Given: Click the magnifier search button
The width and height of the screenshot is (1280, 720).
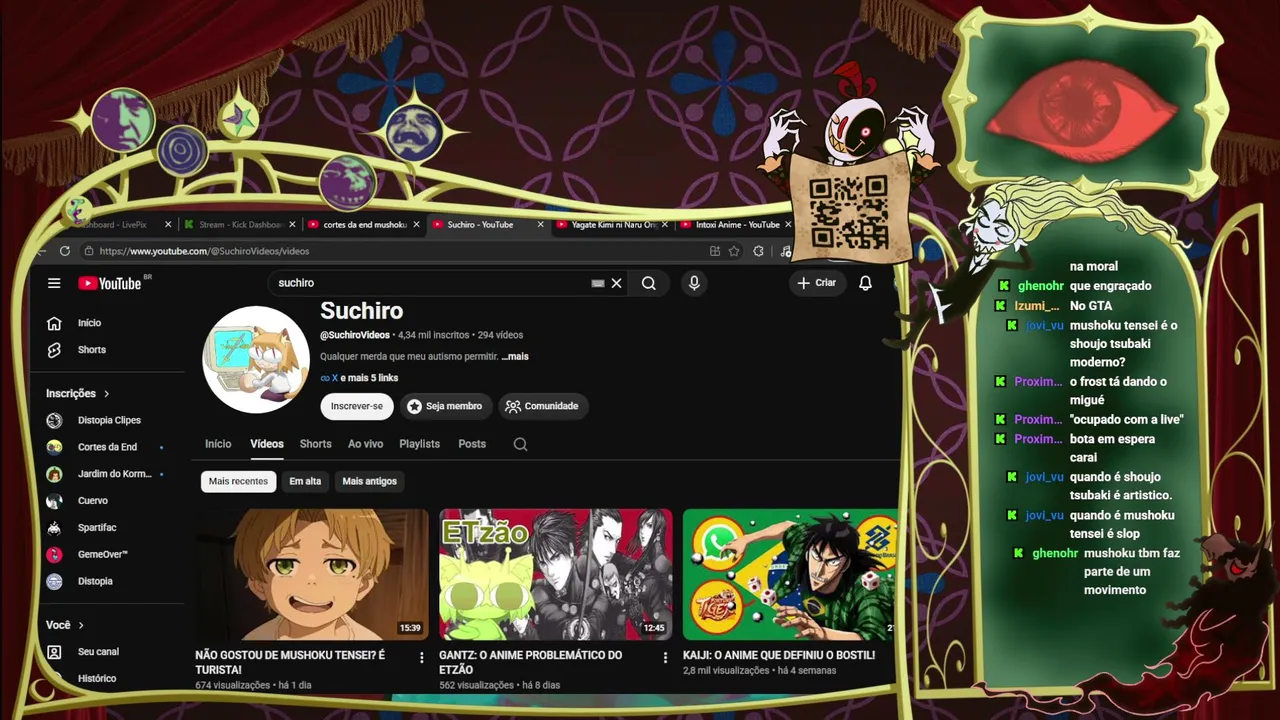Looking at the screenshot, I should [649, 283].
